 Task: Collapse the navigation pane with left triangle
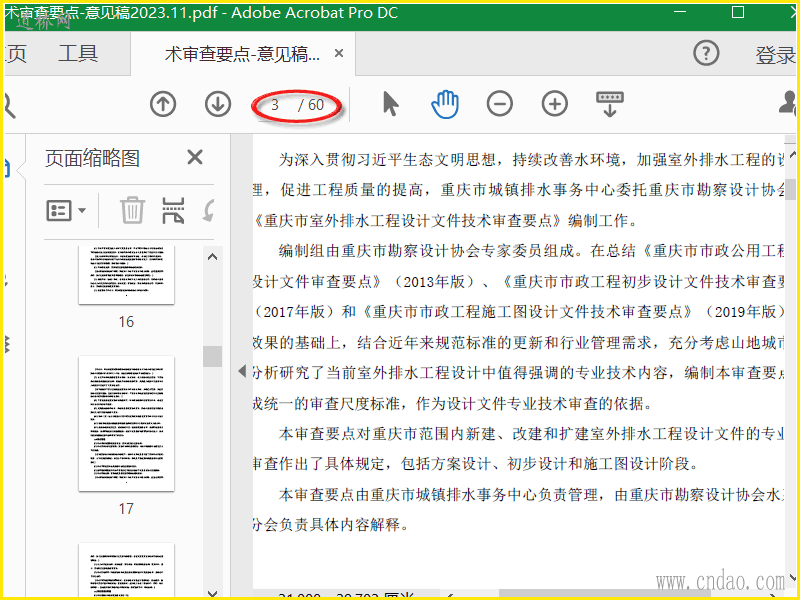pyautogui.click(x=242, y=371)
